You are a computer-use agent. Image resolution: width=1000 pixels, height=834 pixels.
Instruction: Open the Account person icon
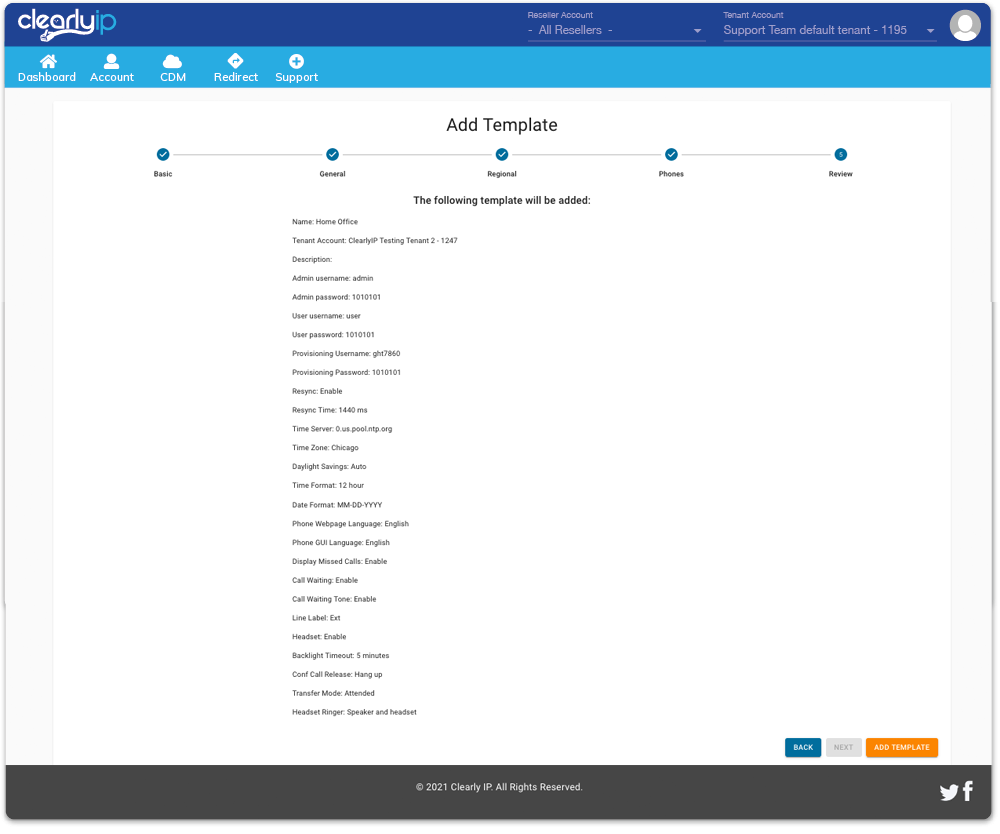111,62
